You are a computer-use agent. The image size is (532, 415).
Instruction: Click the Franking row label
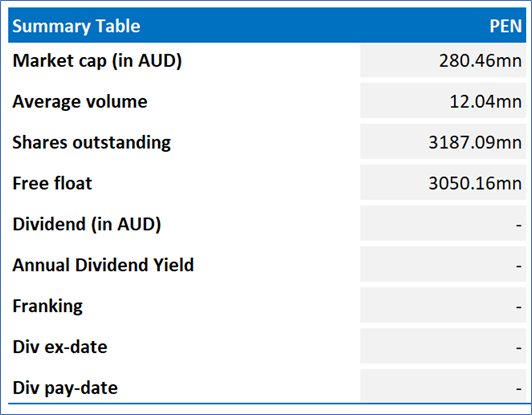[48, 306]
